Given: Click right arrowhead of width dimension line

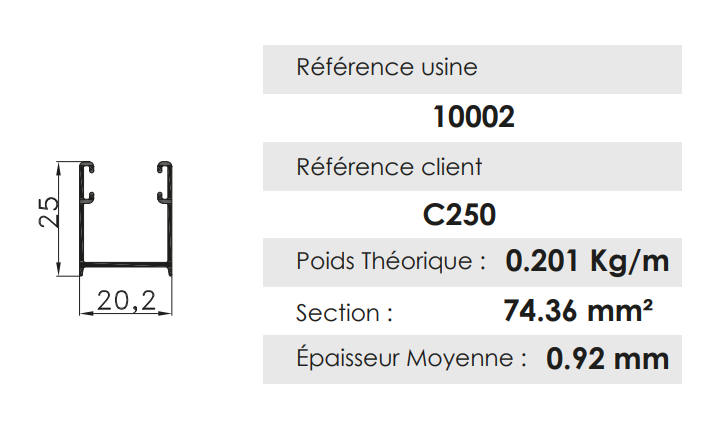Looking at the screenshot, I should tap(166, 312).
